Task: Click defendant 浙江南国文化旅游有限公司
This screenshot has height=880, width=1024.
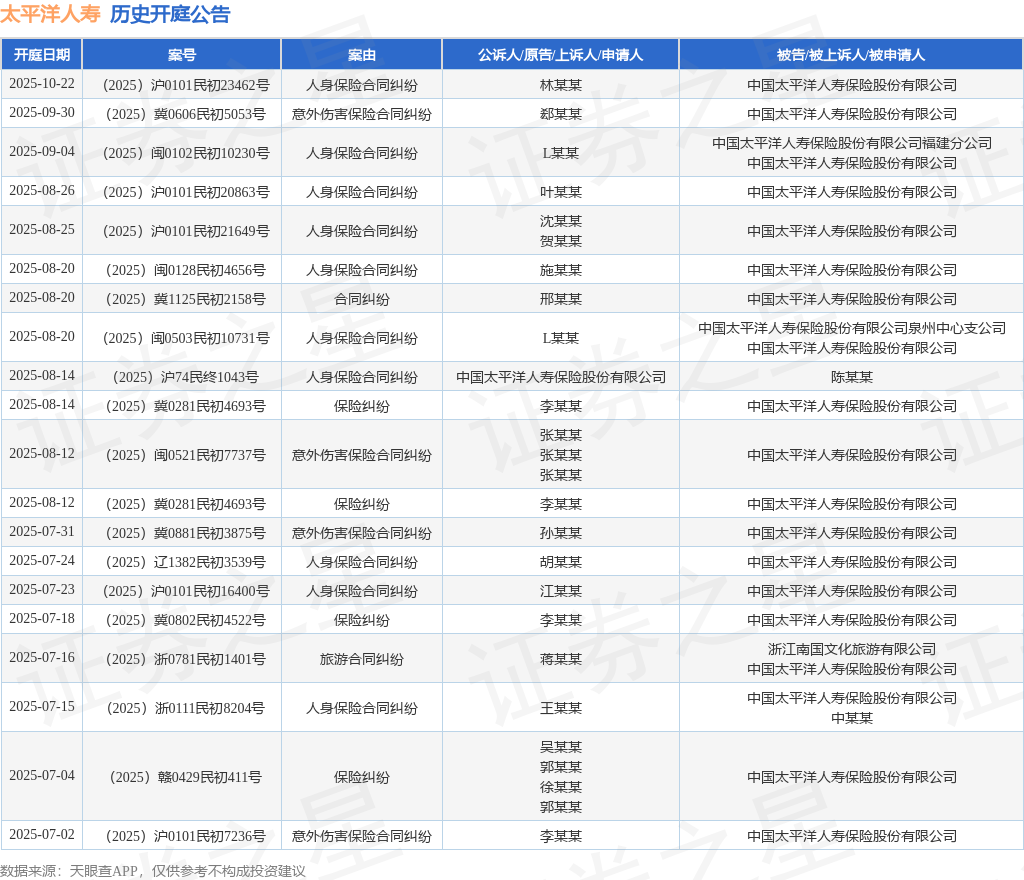Action: (x=852, y=649)
